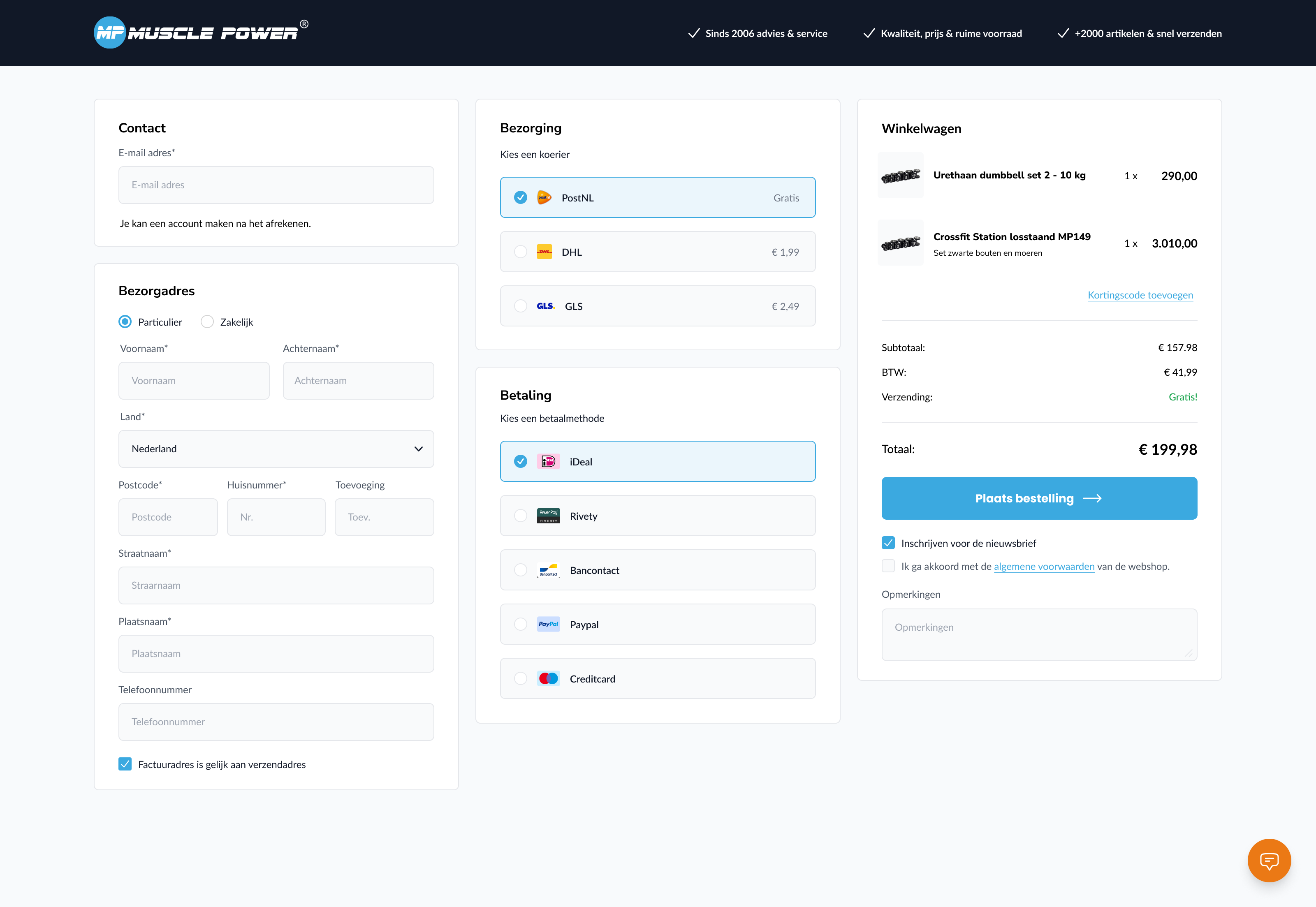1316x907 pixels.
Task: Click the Bancontact payment logo
Action: coord(548,569)
